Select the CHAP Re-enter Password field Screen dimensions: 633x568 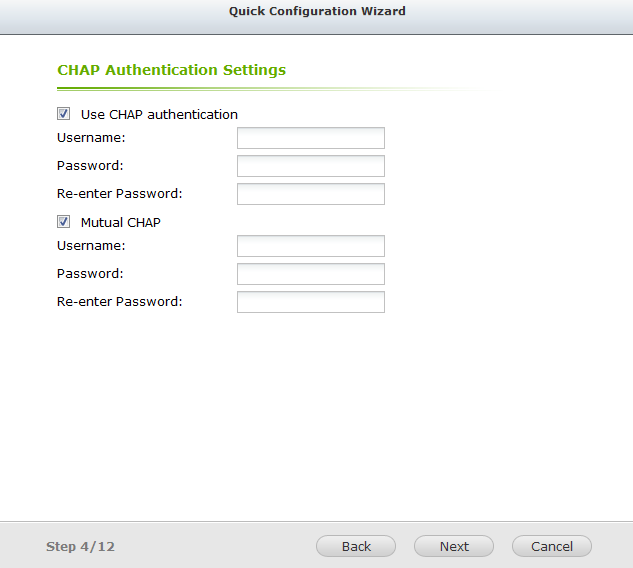tap(311, 194)
